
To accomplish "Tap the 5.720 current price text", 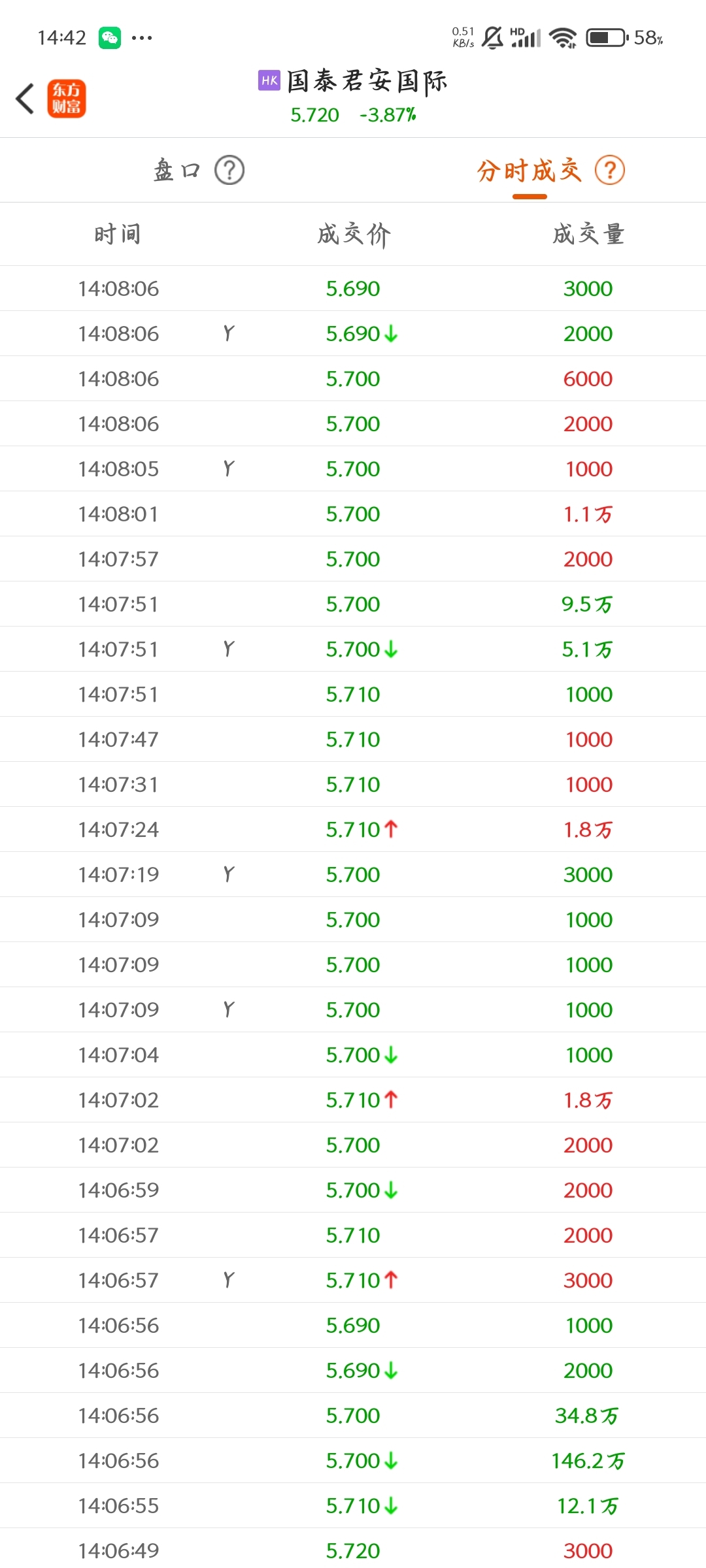I will [315, 115].
